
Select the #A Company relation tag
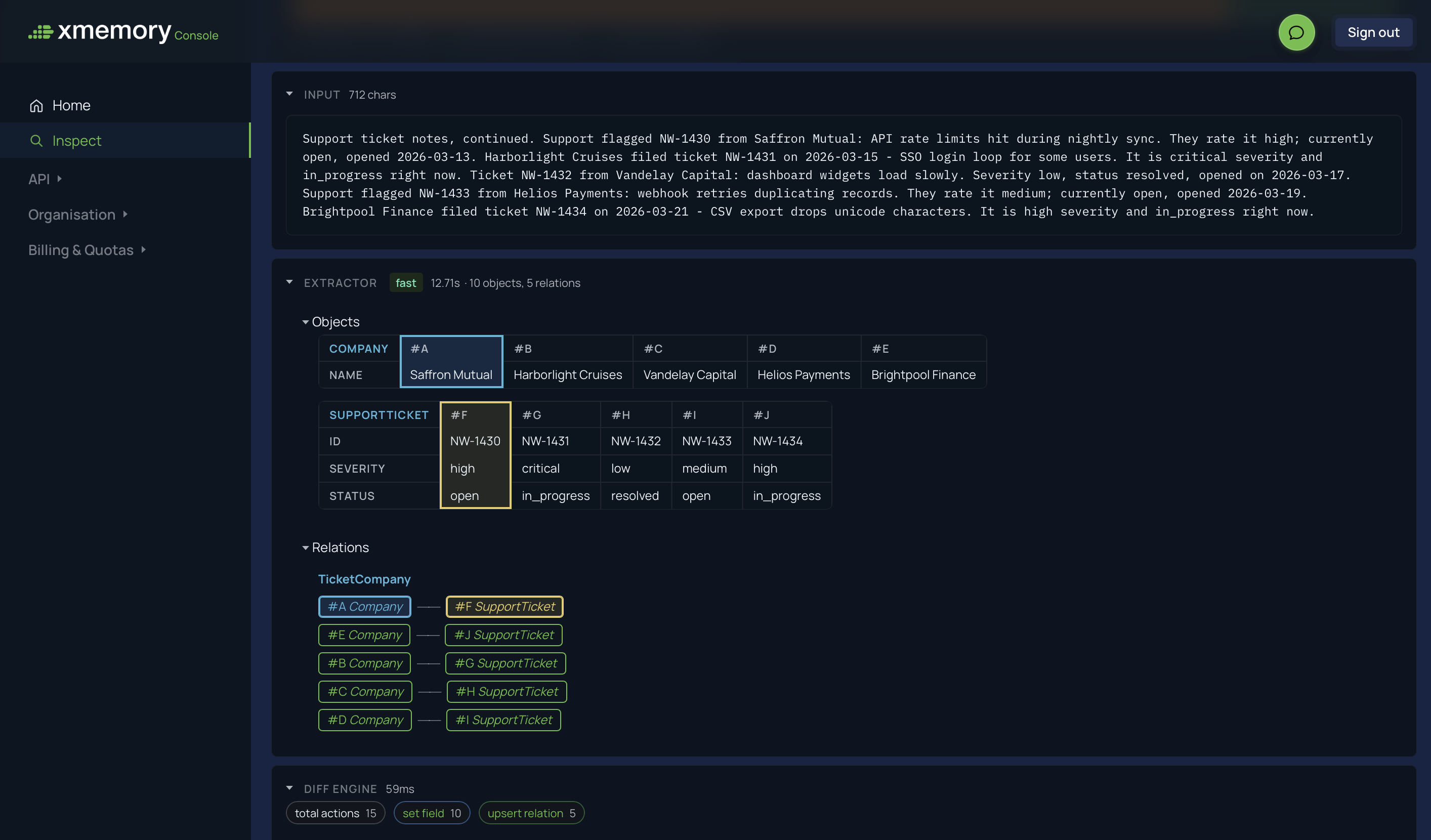364,607
